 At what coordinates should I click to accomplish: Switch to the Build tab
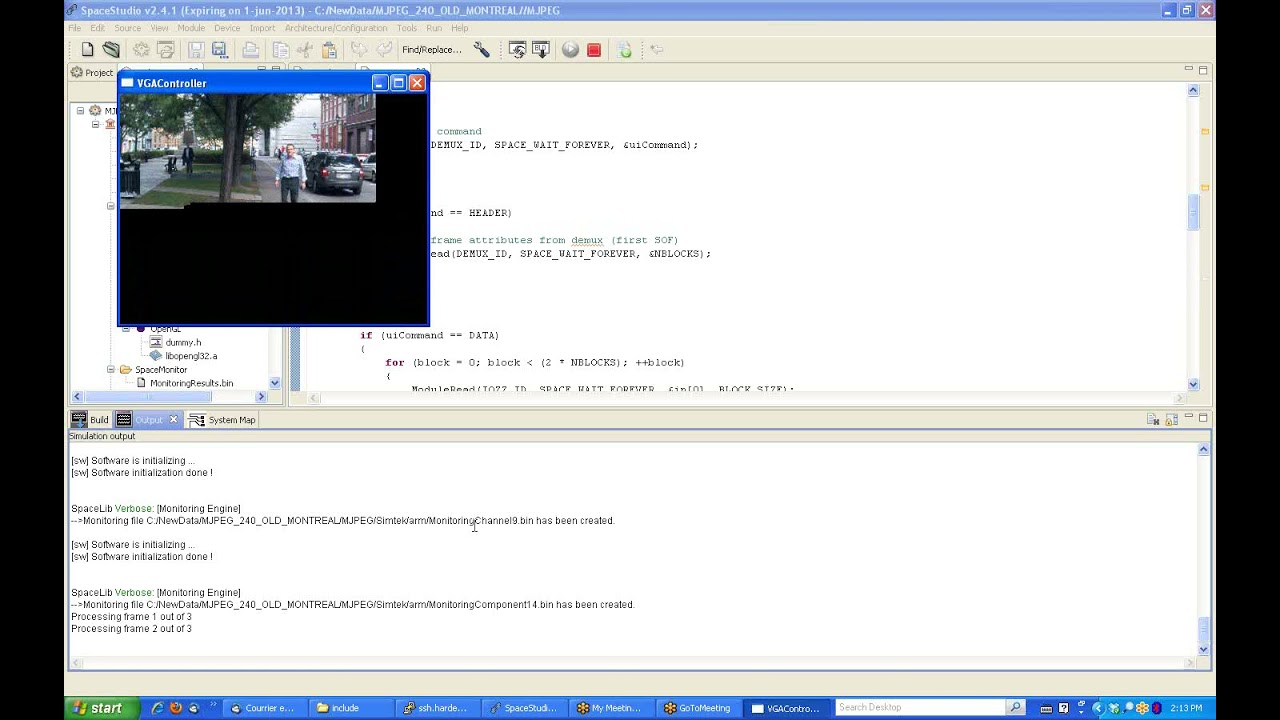[x=90, y=420]
